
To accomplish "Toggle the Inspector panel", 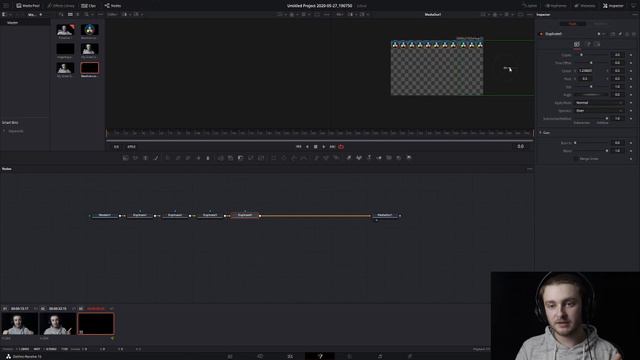I will coord(613,6).
